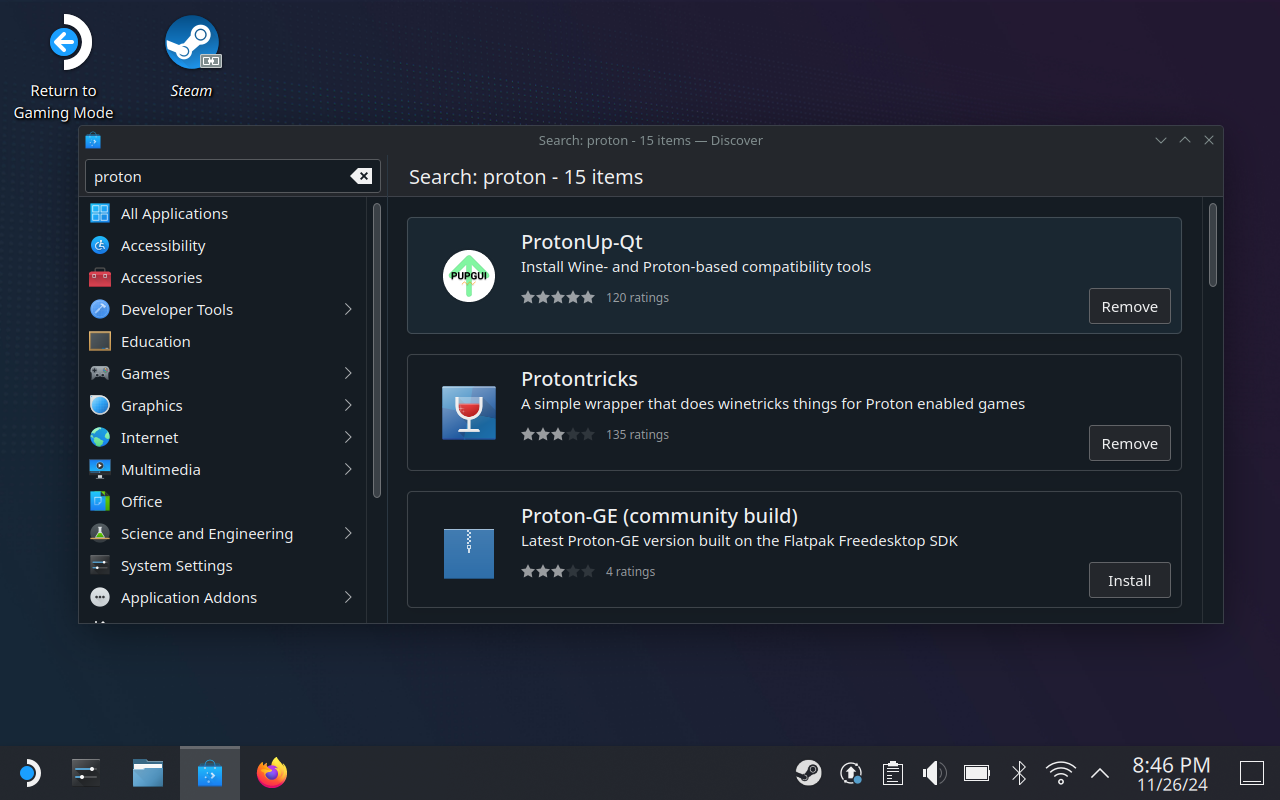Open the application launcher in the taskbar
This screenshot has width=1280, height=800.
29,773
